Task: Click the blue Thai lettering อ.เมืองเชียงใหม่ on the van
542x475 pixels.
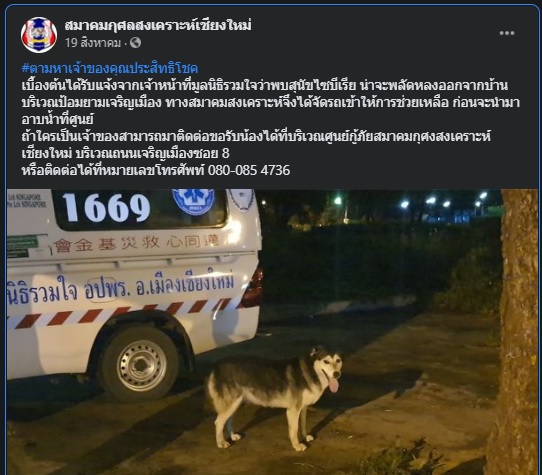Action: [185, 285]
